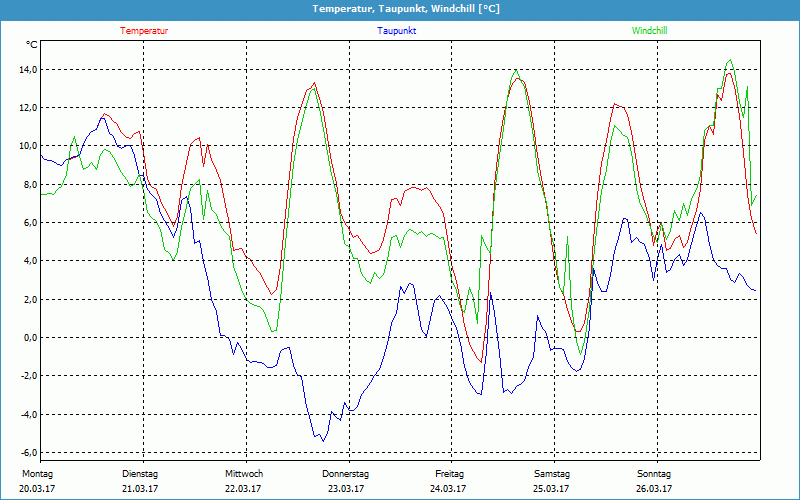This screenshot has width=800, height=500.
Task: Click the Donnerstag day label
Action: [345, 474]
